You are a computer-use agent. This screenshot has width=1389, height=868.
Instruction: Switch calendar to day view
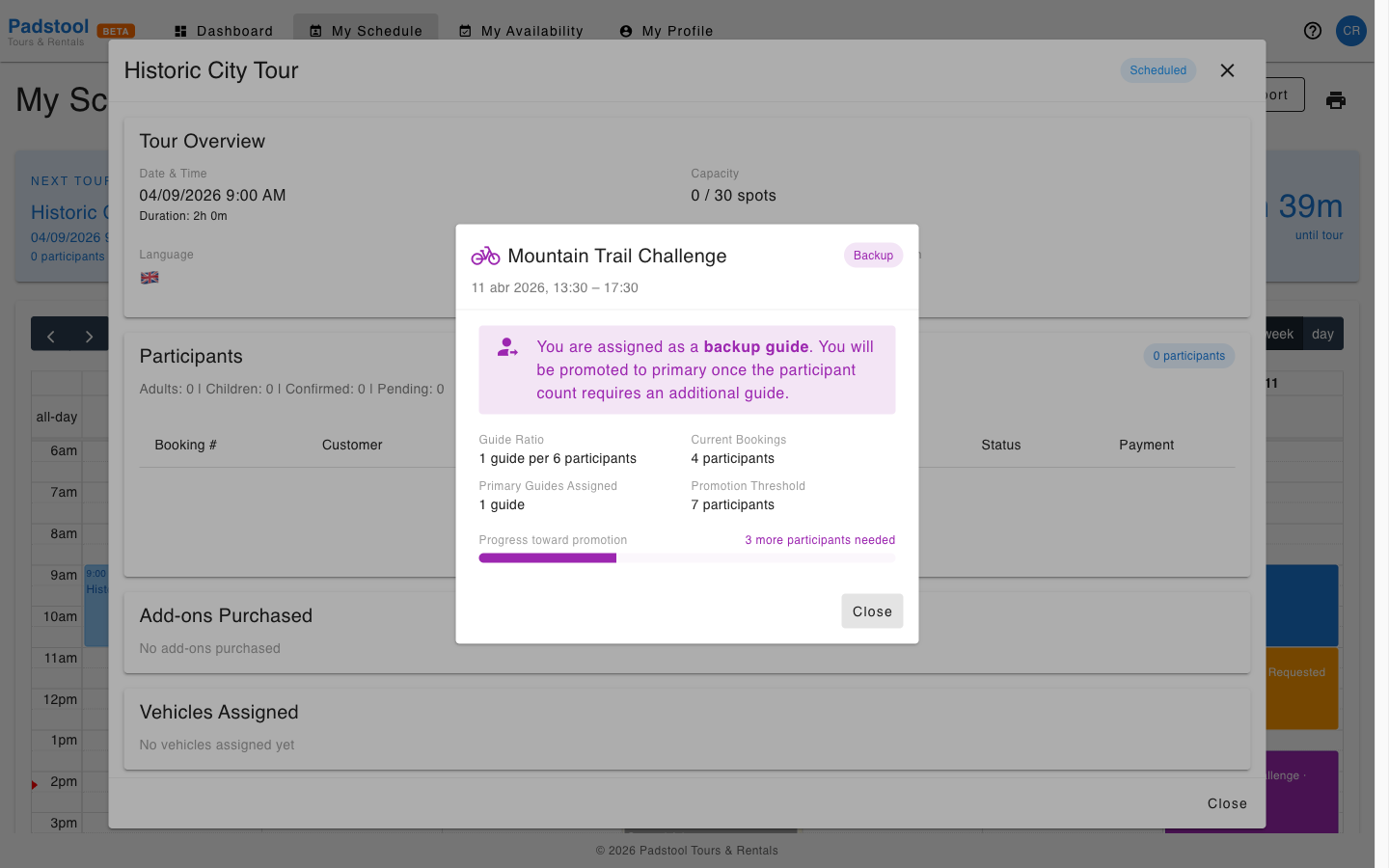click(x=1322, y=334)
